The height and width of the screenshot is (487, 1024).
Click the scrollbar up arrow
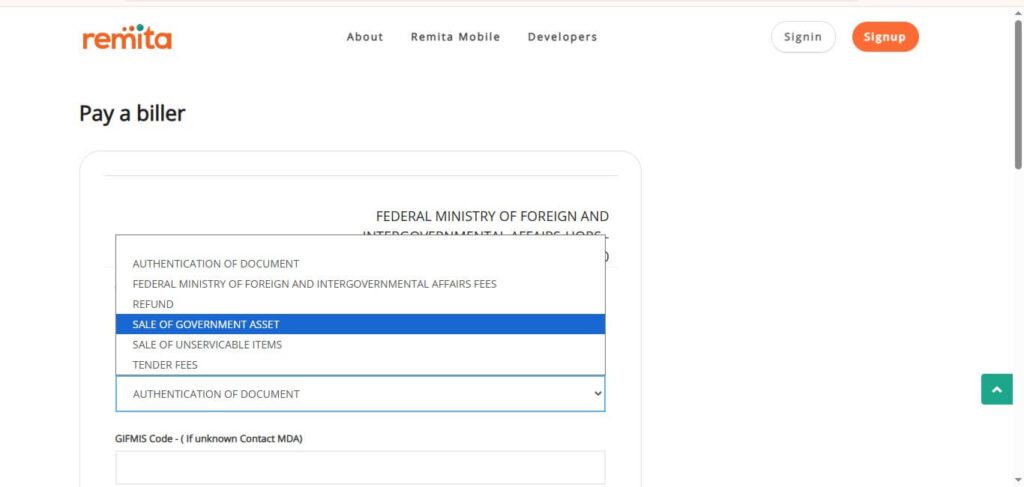pyautogui.click(x=1018, y=13)
